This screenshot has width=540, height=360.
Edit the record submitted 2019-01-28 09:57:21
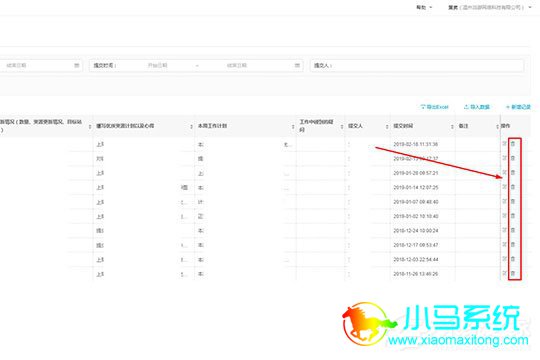click(x=505, y=173)
